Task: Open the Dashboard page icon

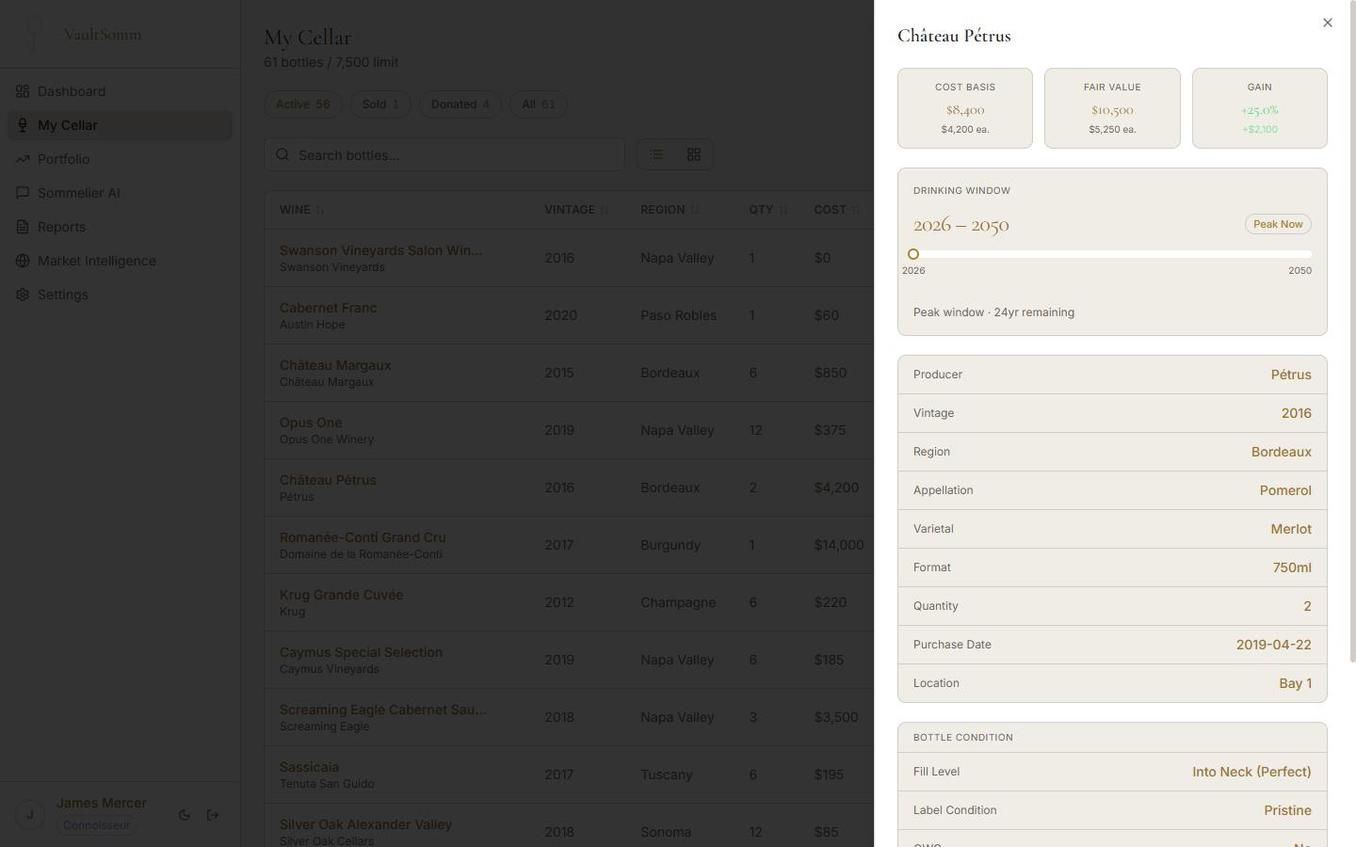Action: [22, 91]
